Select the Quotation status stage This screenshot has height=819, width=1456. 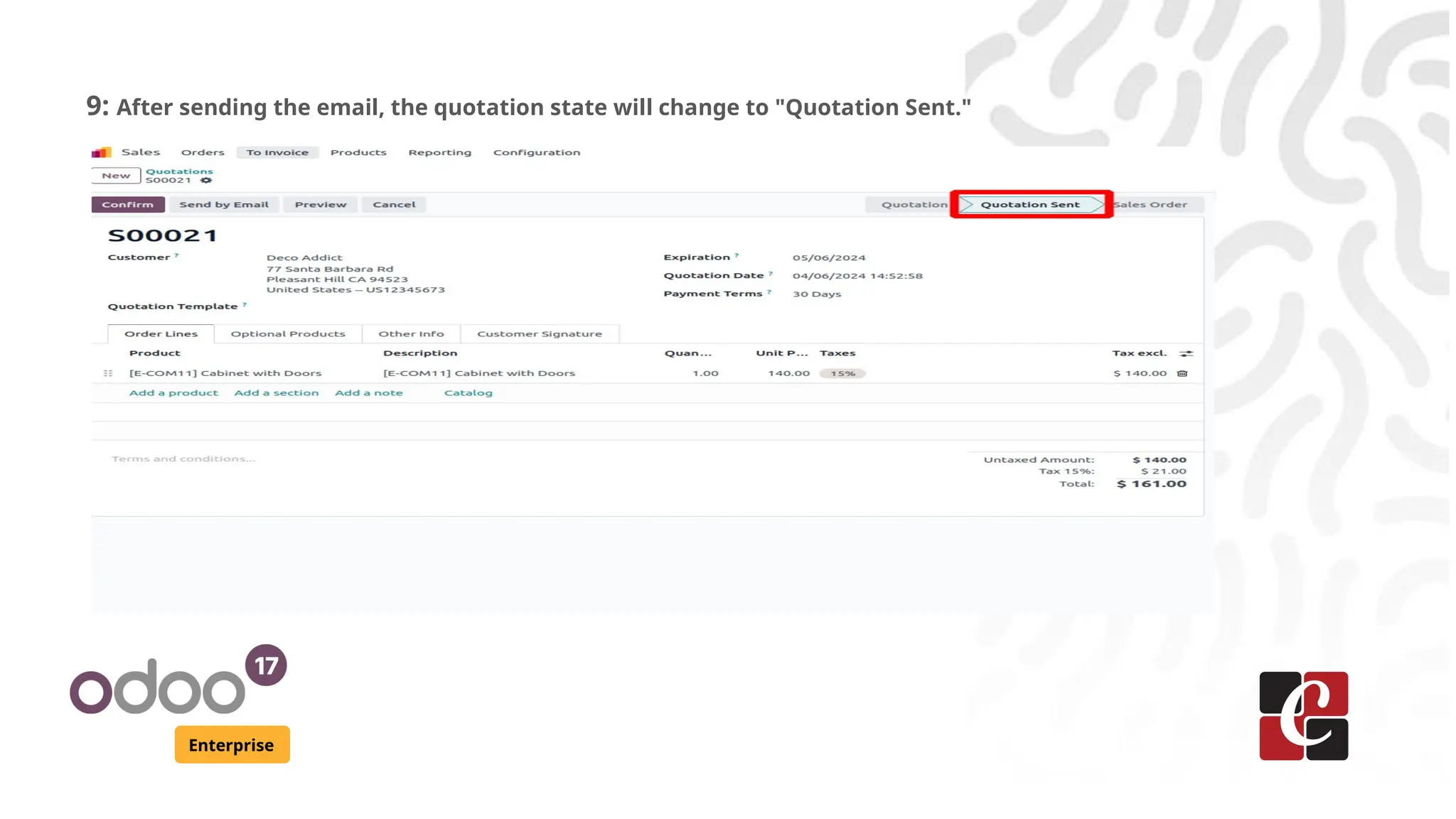tap(914, 205)
